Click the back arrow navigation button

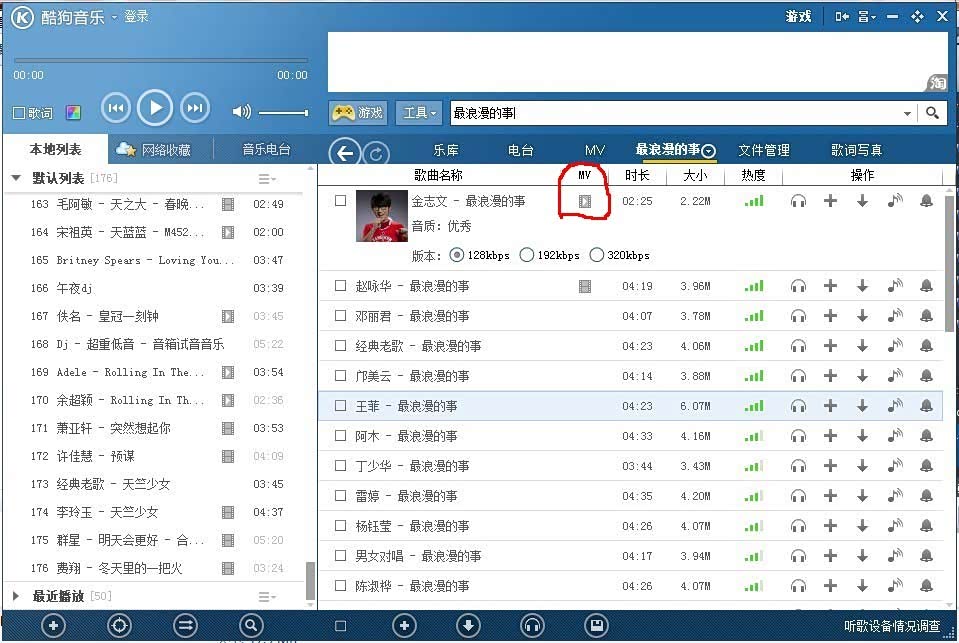point(345,152)
